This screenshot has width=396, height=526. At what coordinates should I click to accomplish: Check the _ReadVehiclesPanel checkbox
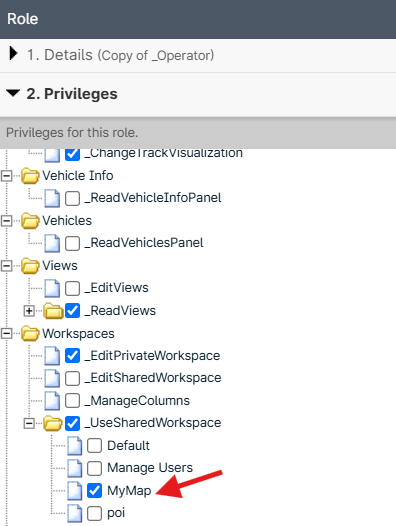72,243
